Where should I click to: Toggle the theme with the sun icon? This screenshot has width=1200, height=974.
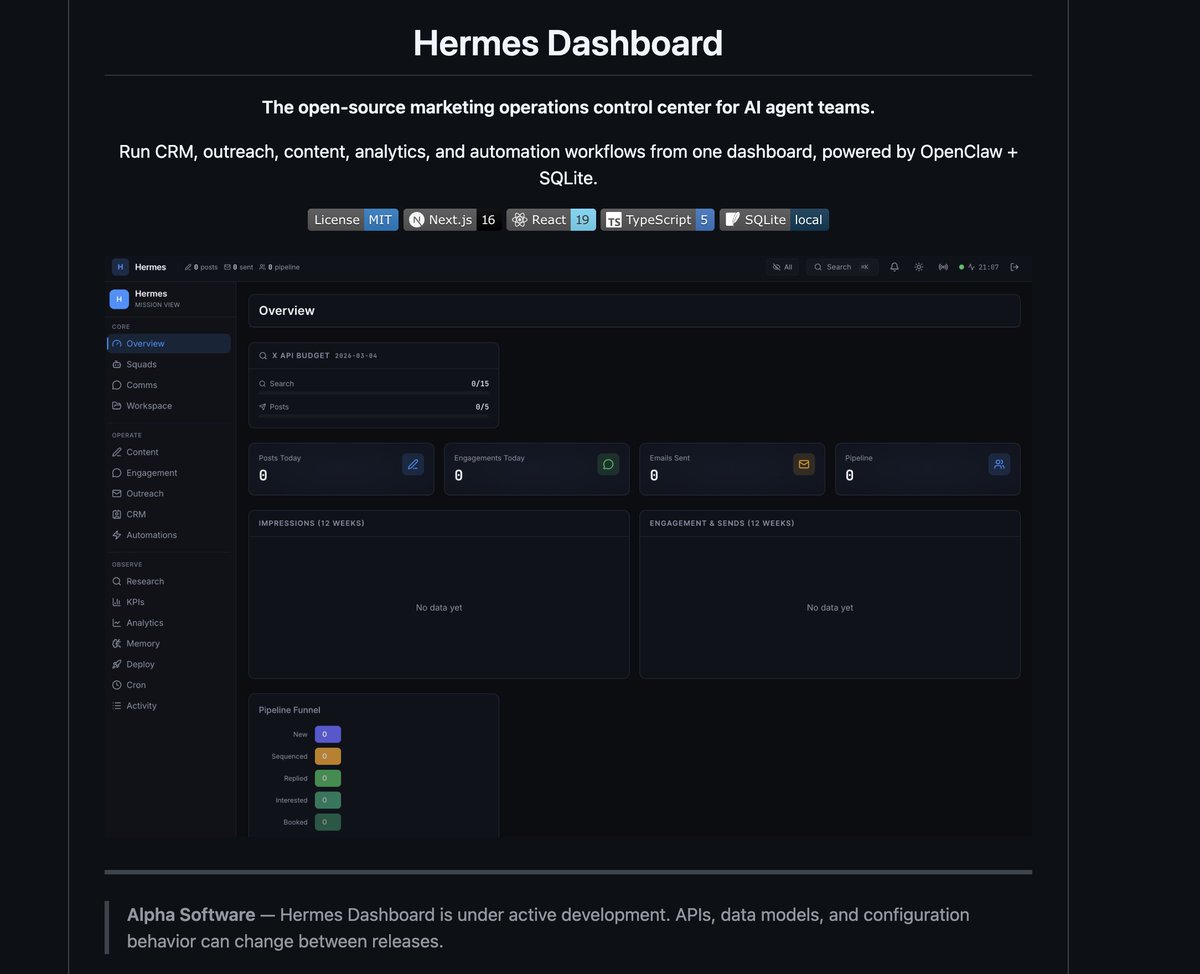click(918, 267)
